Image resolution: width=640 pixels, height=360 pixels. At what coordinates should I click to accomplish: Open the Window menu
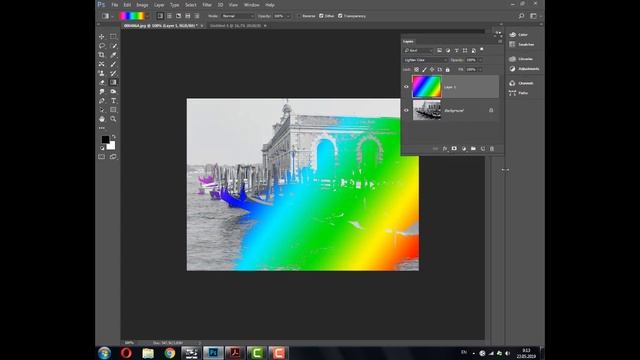(x=251, y=5)
